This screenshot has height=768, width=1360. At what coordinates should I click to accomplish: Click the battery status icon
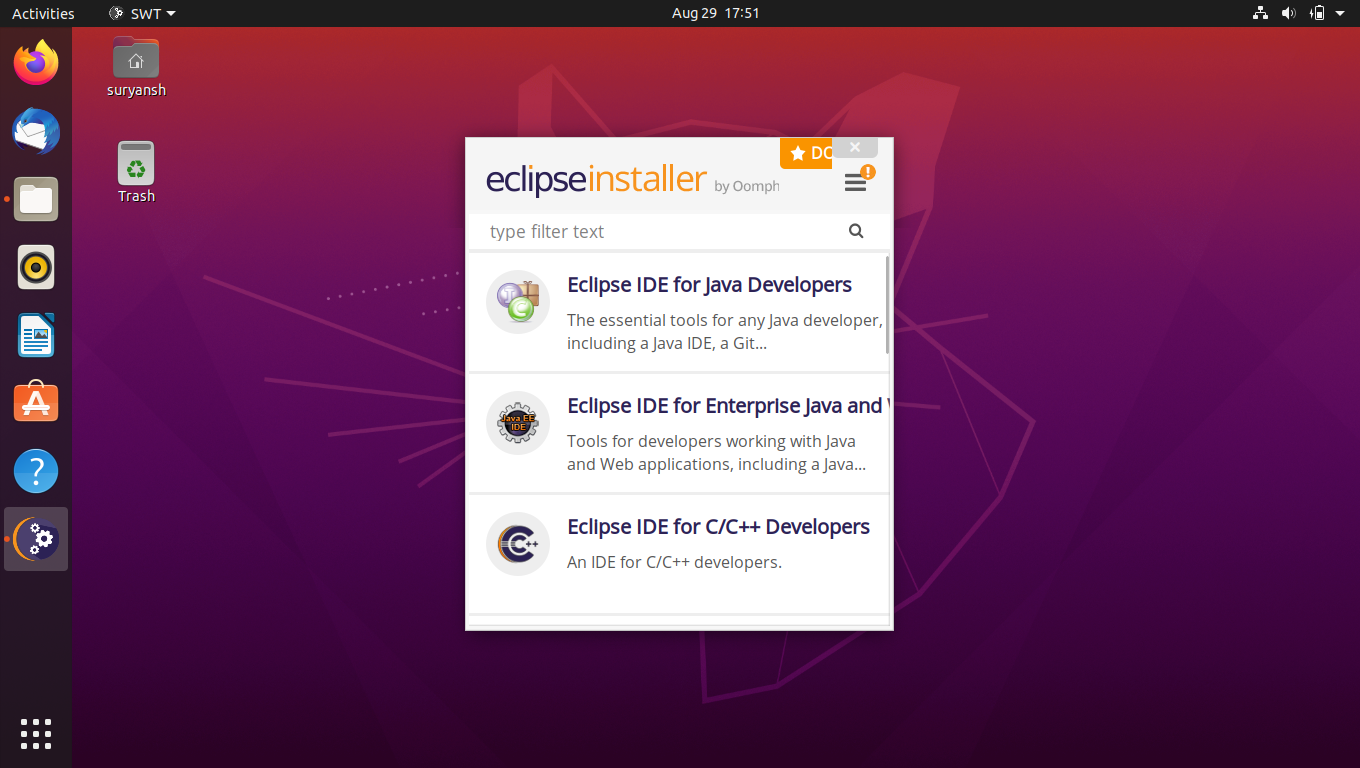point(1317,13)
